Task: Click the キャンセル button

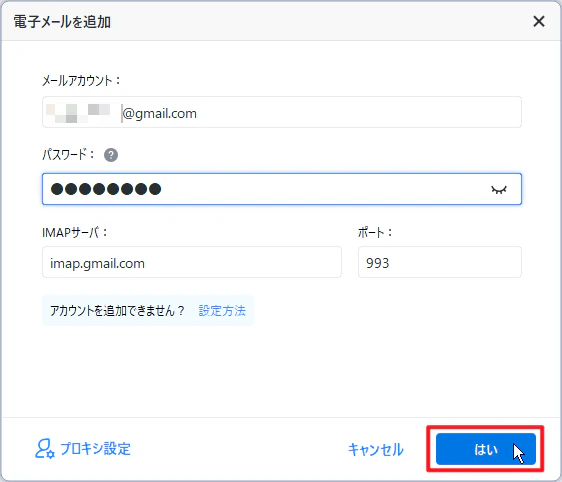Action: coord(376,449)
